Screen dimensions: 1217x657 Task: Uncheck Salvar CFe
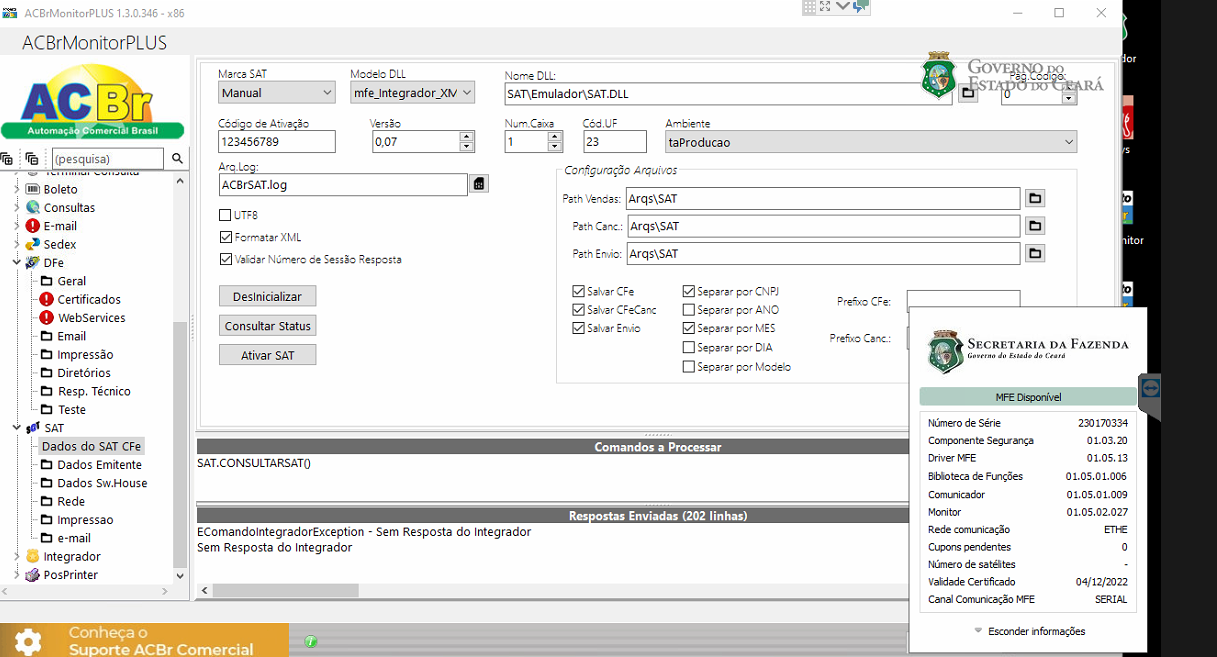tap(578, 291)
